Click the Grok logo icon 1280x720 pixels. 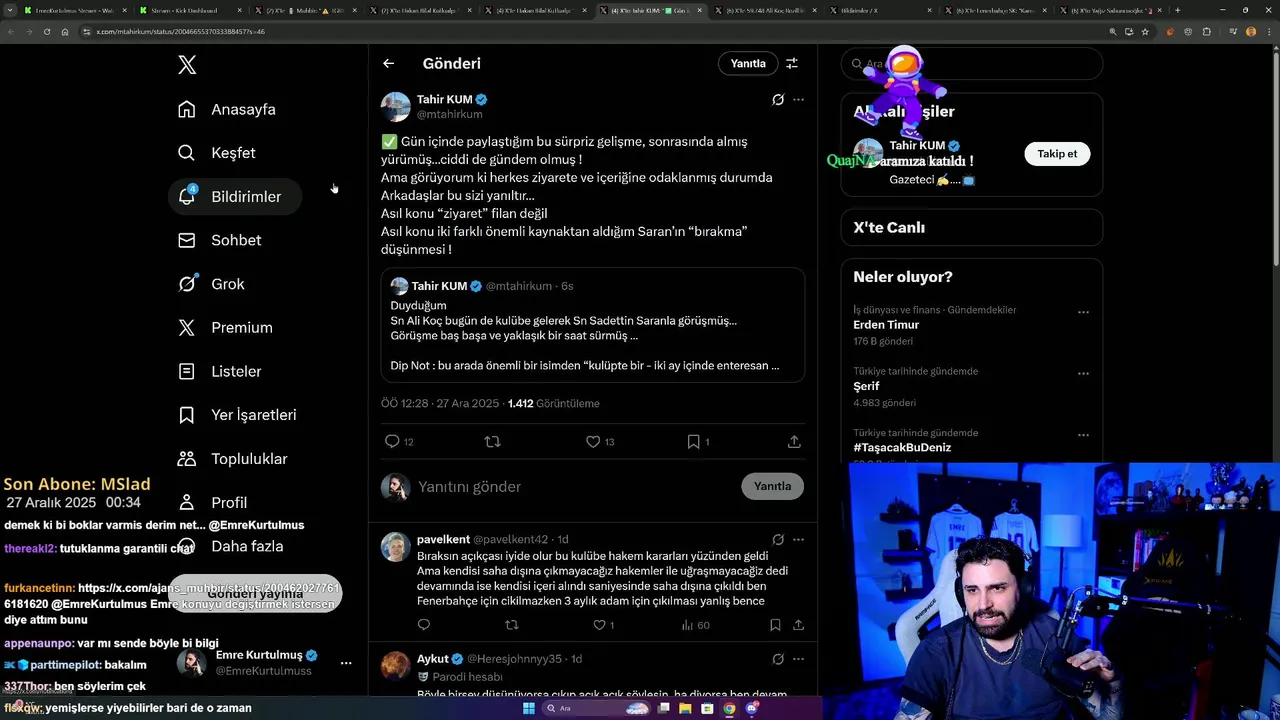pos(187,284)
